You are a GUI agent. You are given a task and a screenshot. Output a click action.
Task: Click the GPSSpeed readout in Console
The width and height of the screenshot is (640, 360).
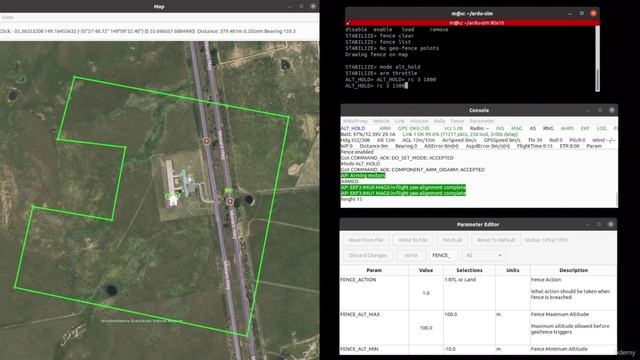pos(502,140)
